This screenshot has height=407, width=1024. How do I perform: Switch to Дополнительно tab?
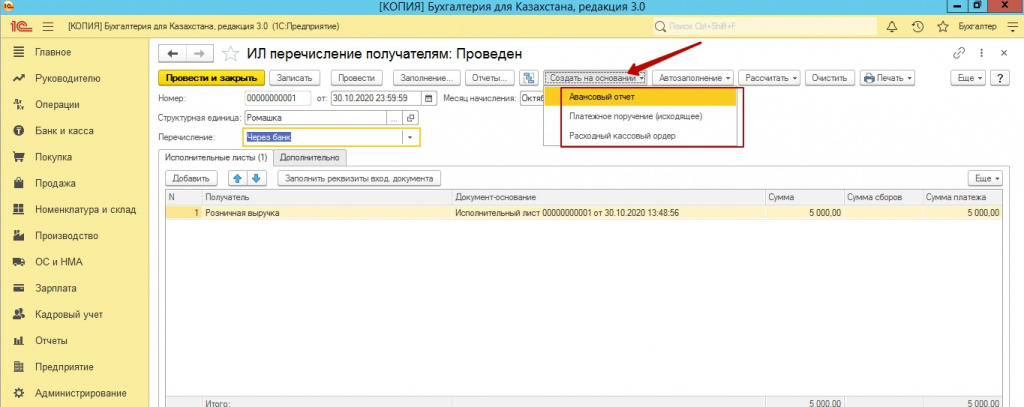pos(310,157)
